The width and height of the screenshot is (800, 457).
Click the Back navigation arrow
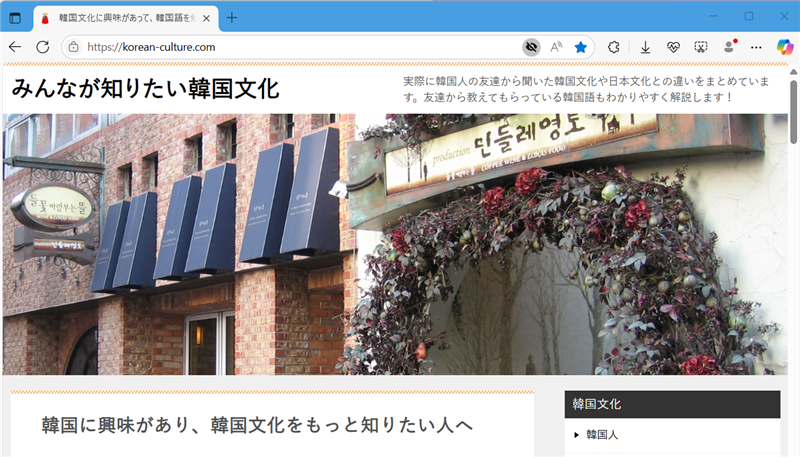tap(15, 47)
